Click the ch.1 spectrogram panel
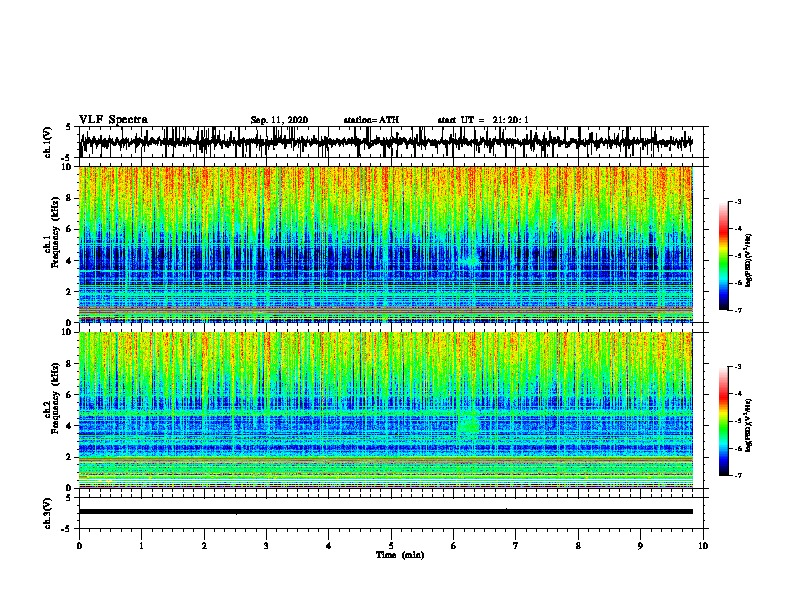The image size is (792, 612). coord(386,244)
